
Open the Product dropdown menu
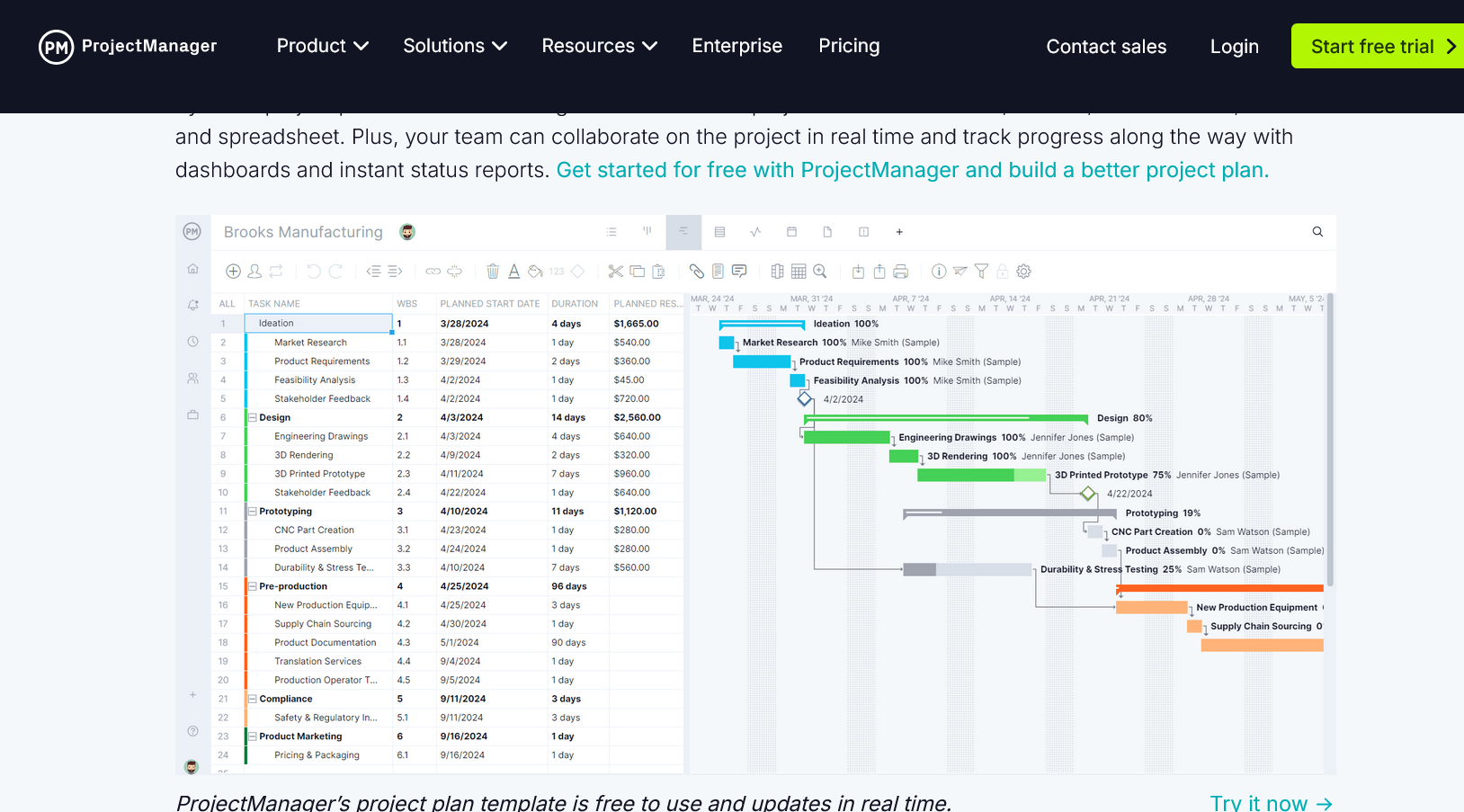[x=322, y=46]
